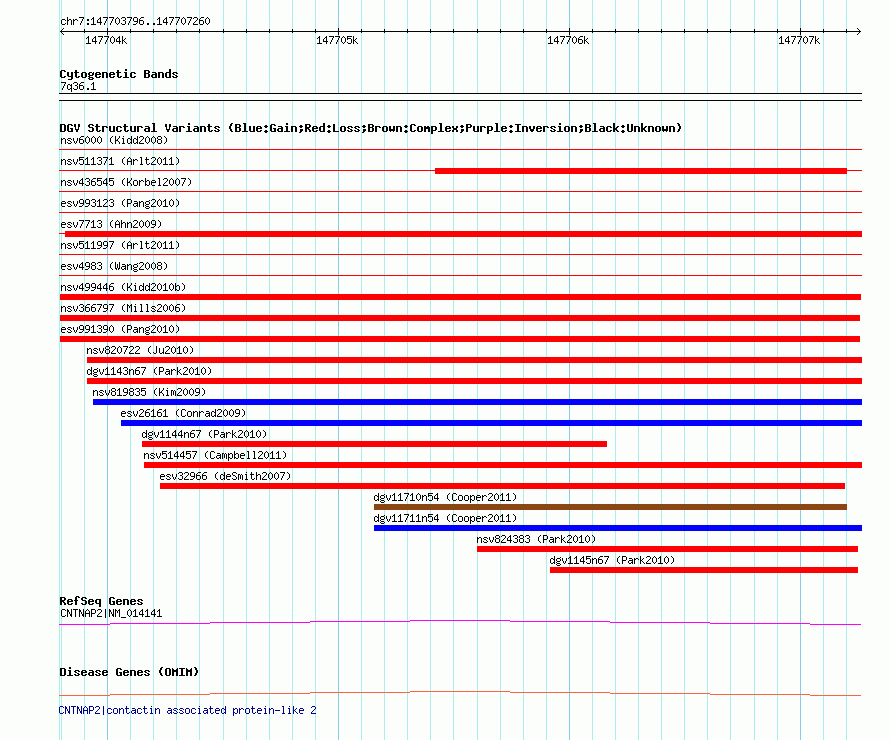Viewport: 890px width, 740px height.
Task: Click the 147706k ruler label
Action: click(568, 40)
